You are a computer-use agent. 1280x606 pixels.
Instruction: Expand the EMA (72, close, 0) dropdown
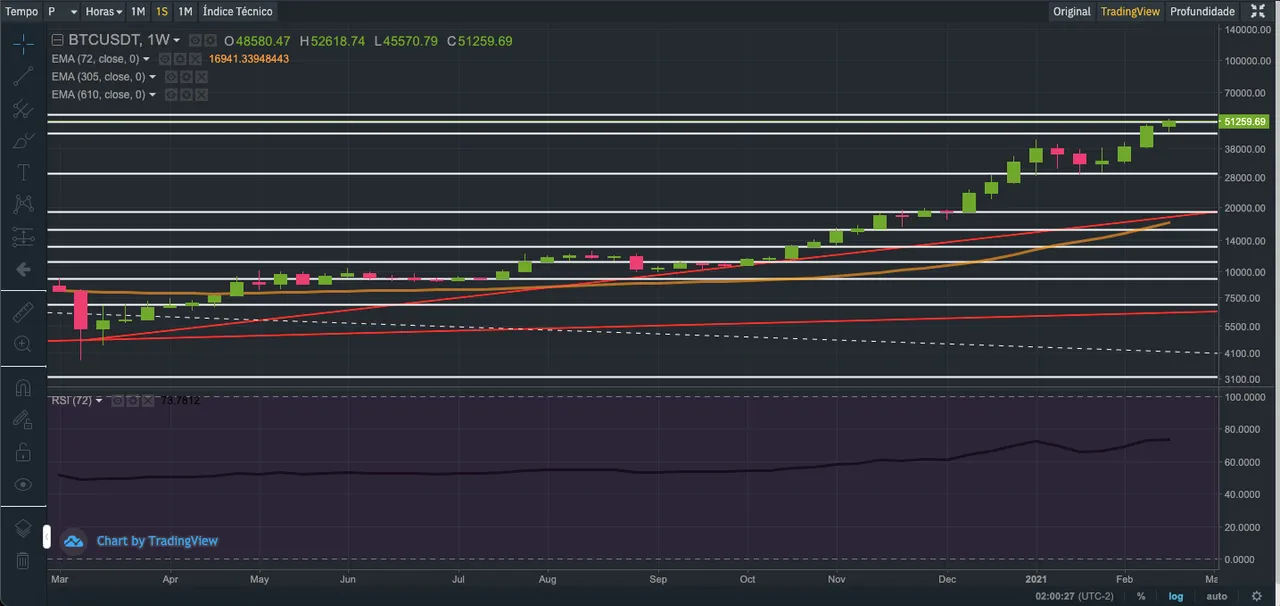pyautogui.click(x=146, y=59)
